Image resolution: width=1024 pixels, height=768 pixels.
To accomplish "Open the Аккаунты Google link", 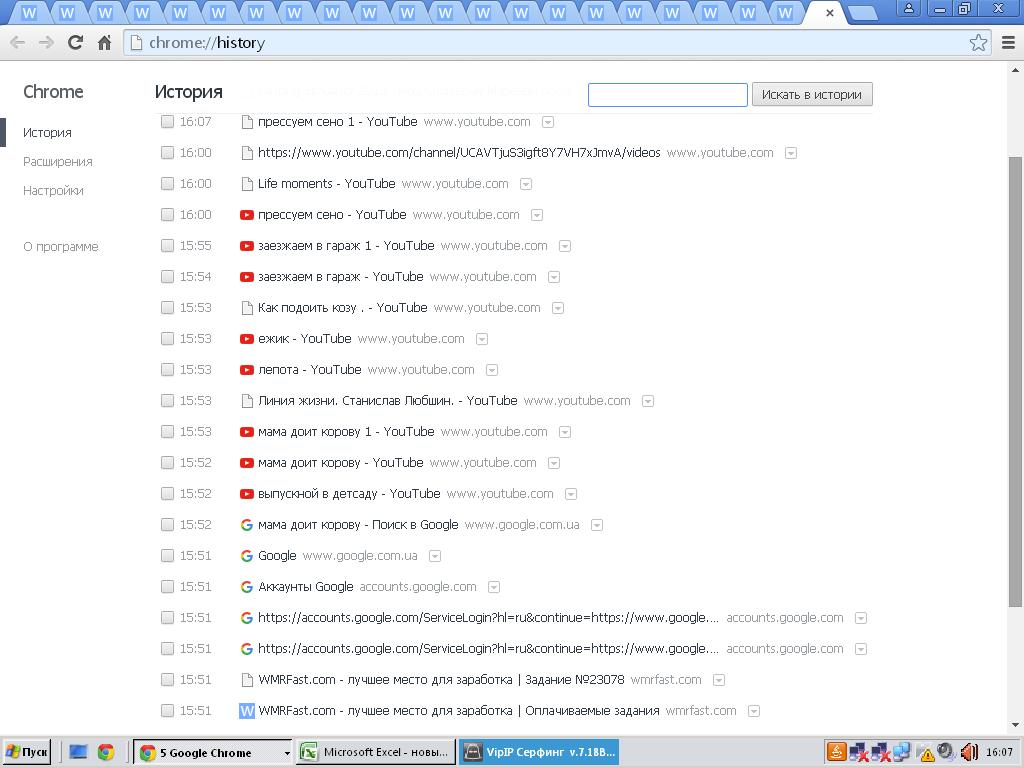I will coord(306,586).
